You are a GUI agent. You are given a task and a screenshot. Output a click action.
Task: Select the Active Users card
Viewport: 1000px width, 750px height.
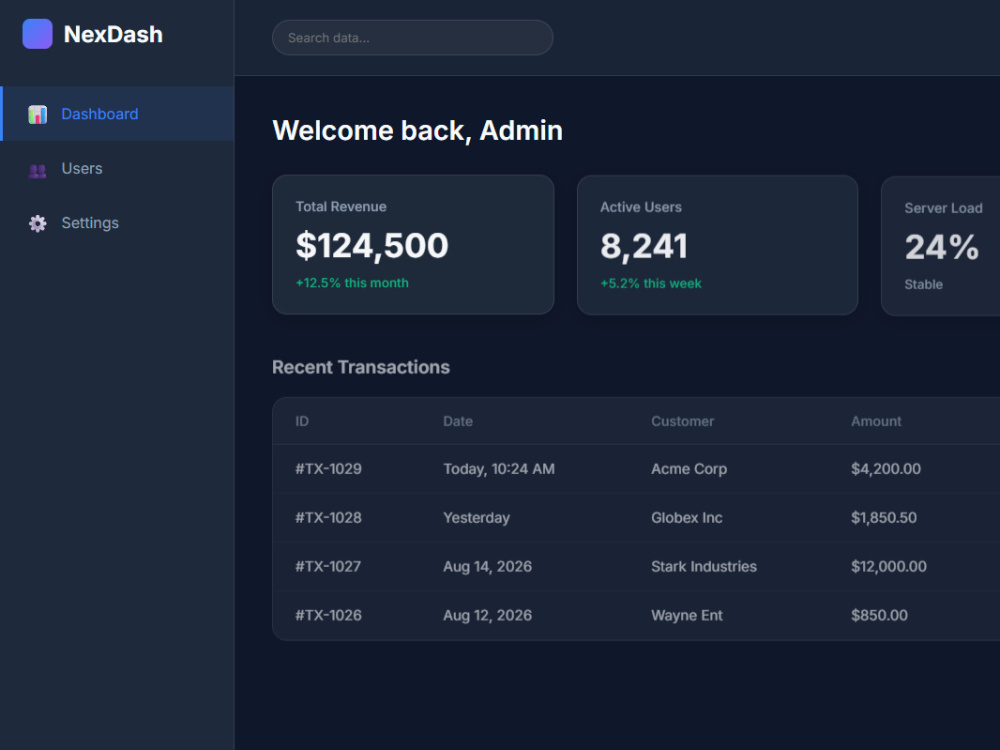pyautogui.click(x=717, y=245)
